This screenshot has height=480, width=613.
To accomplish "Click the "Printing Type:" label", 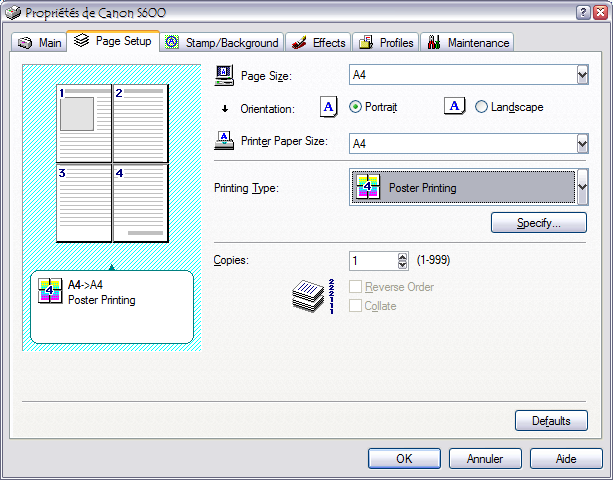I will tap(246, 188).
